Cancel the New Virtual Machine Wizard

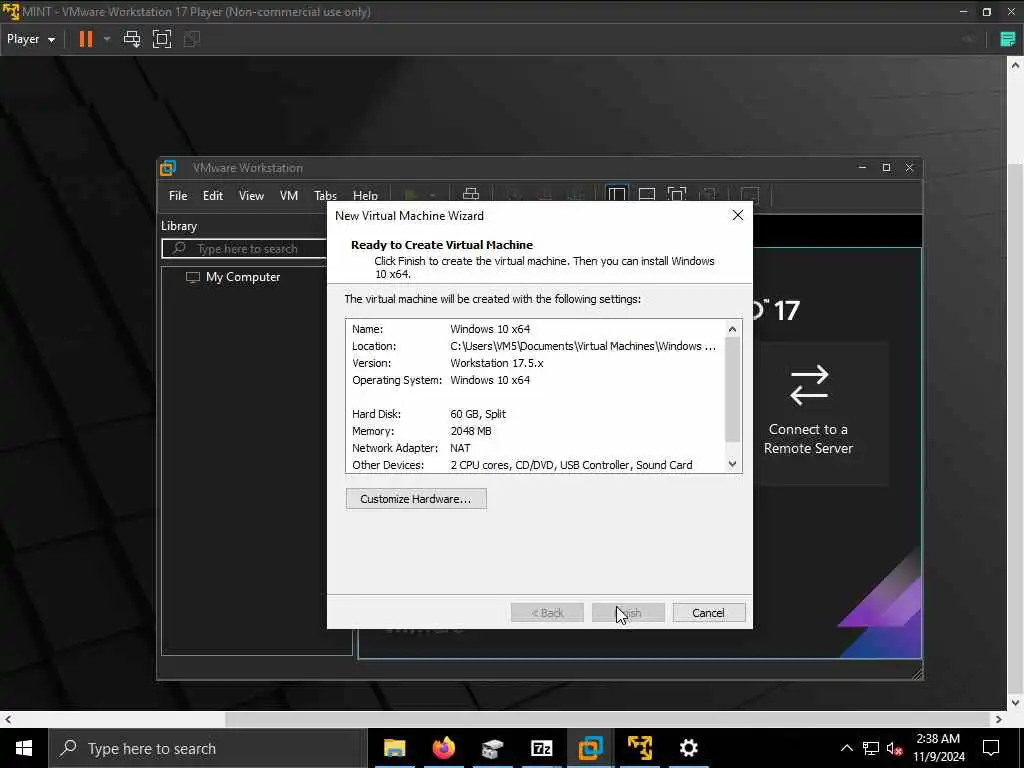coord(709,613)
